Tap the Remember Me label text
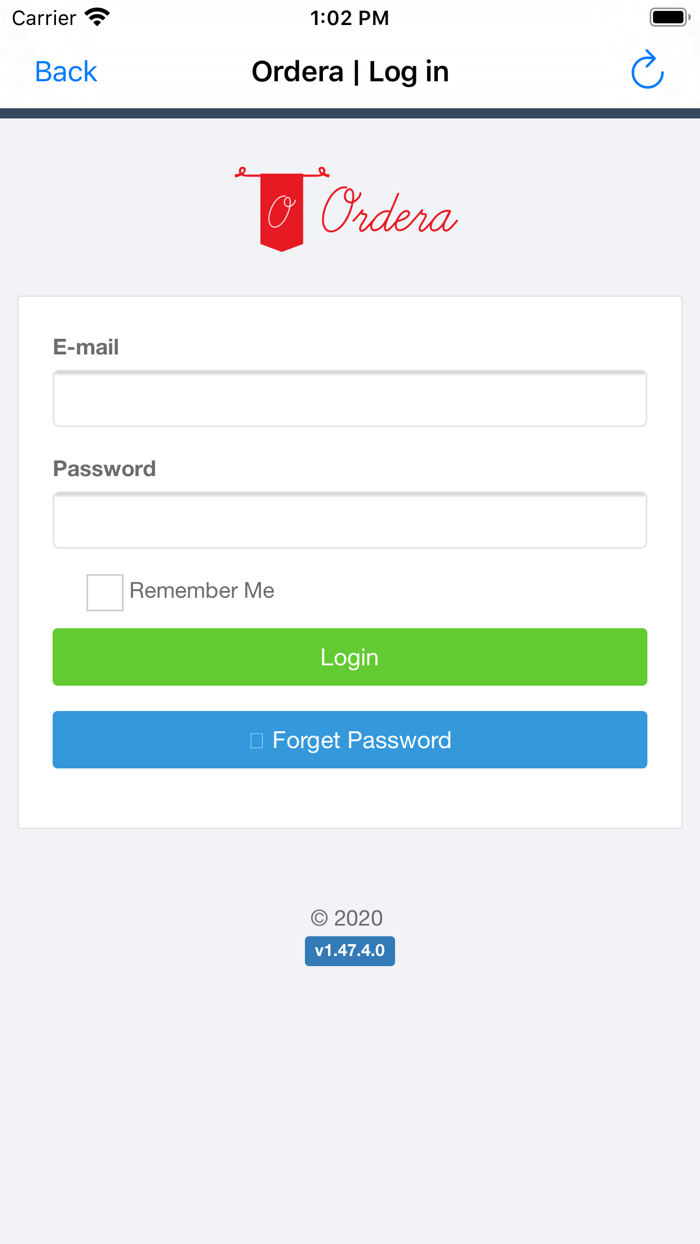700x1244 pixels. click(x=202, y=591)
